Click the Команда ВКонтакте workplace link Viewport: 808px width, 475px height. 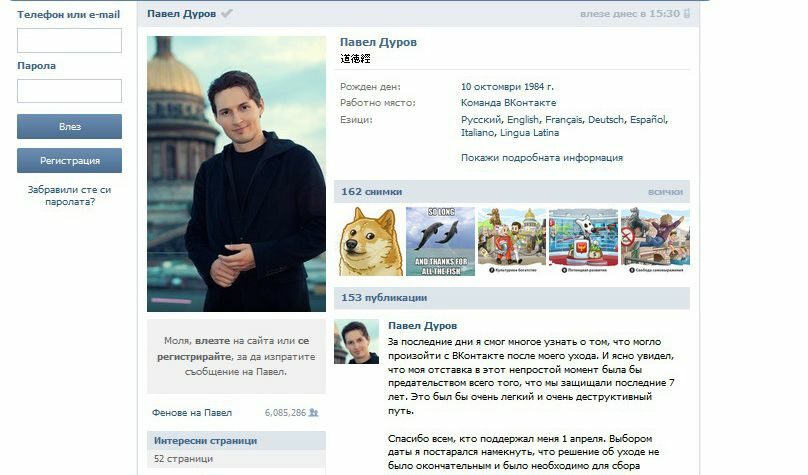509,103
